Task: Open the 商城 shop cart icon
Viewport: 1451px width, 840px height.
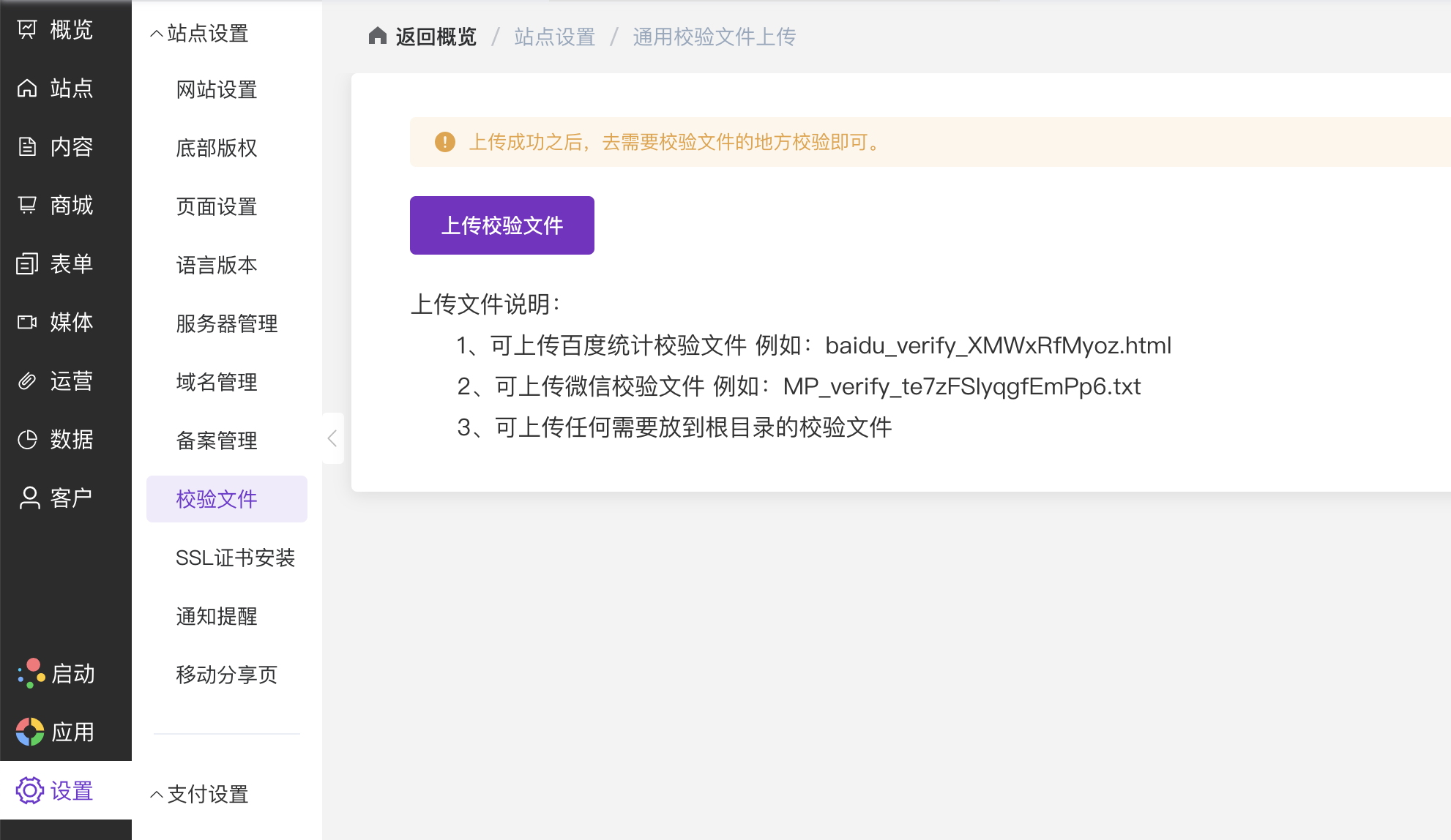Action: click(x=27, y=206)
